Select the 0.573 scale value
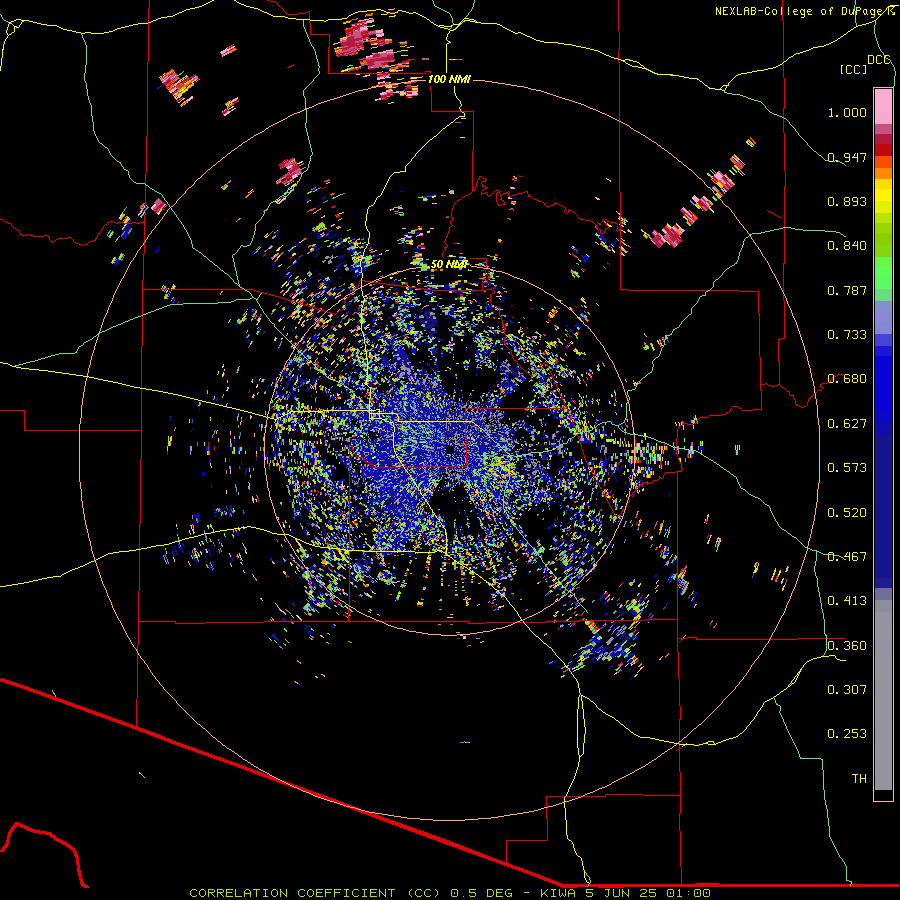Viewport: 900px width, 900px height. tap(847, 468)
